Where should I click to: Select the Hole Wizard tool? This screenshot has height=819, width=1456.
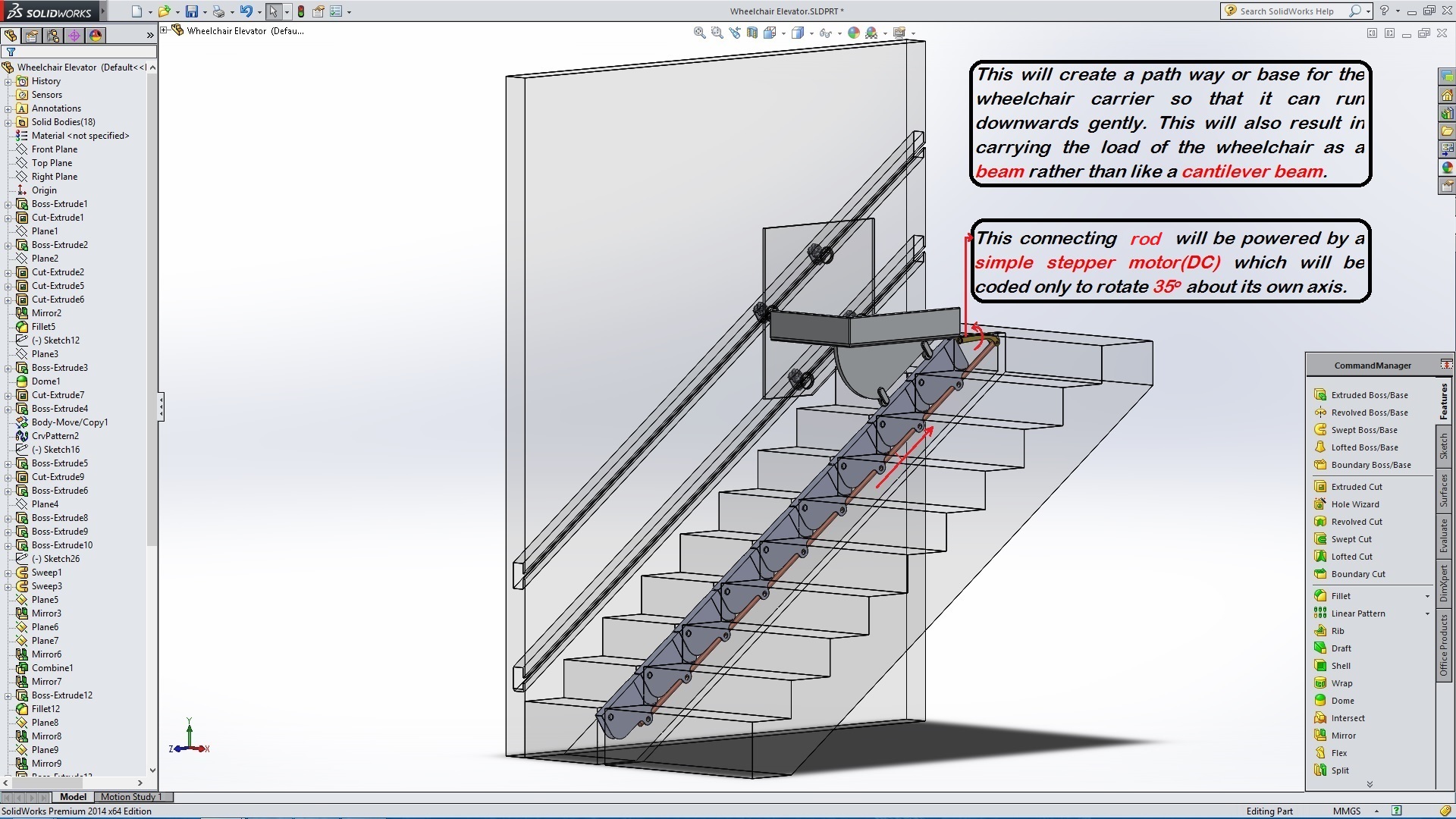pos(1354,504)
